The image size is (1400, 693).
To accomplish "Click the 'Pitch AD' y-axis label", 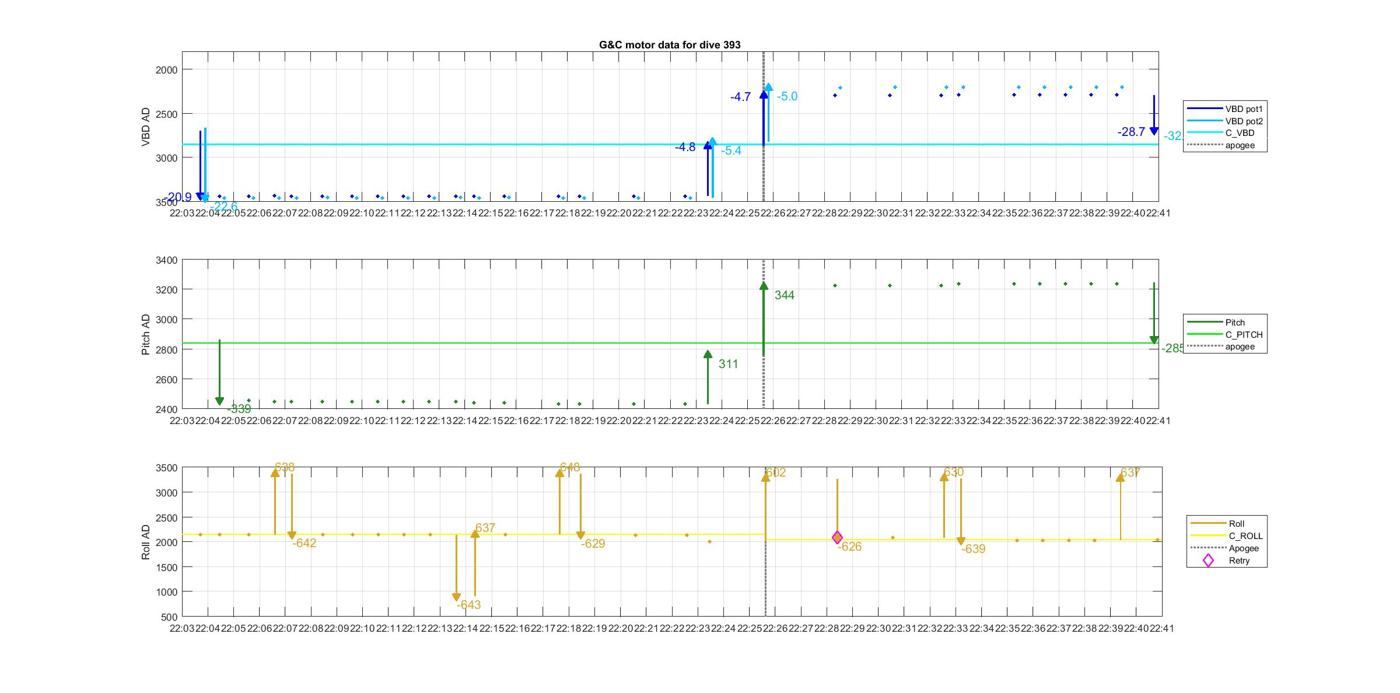I will (146, 335).
